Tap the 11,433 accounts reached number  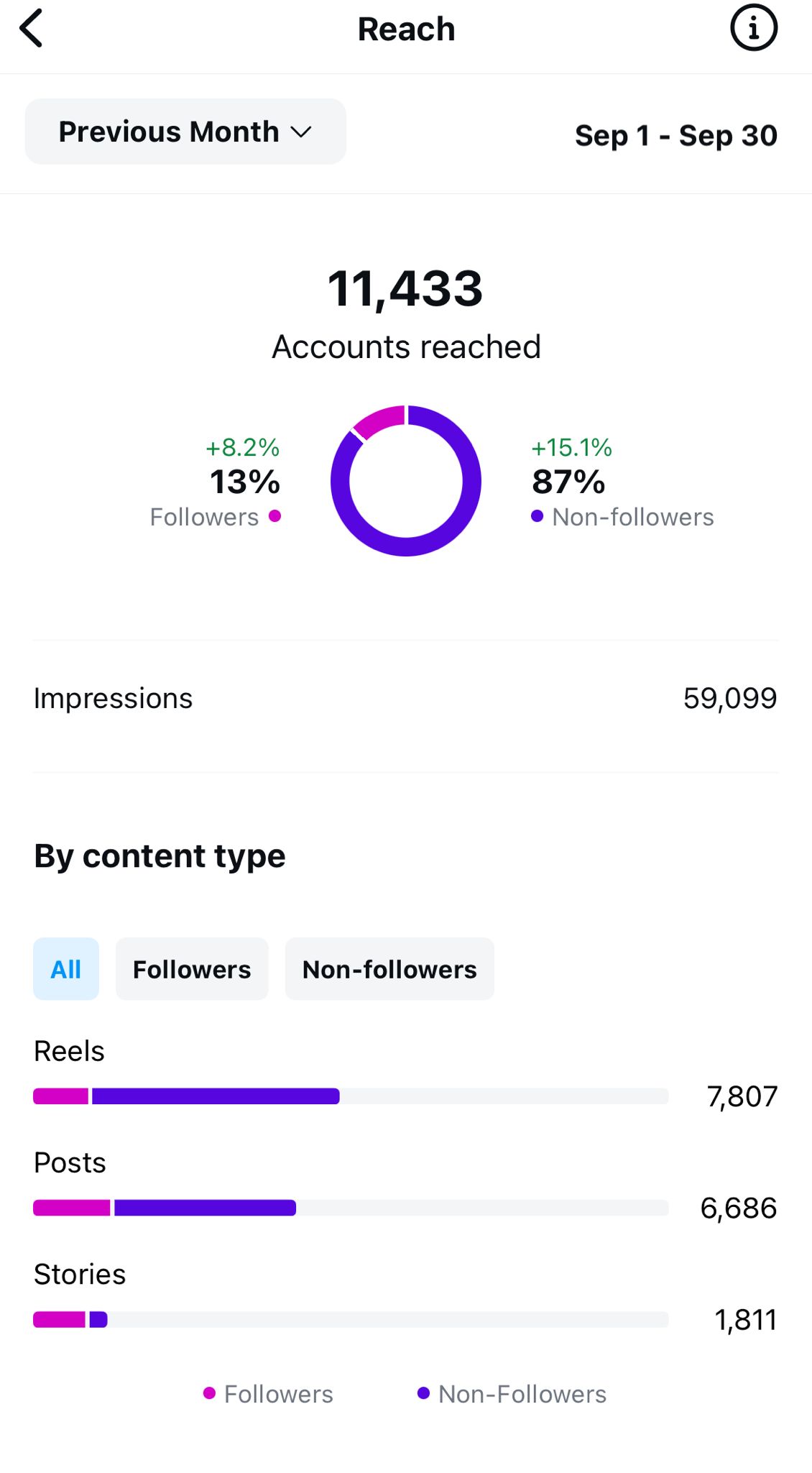coord(405,289)
